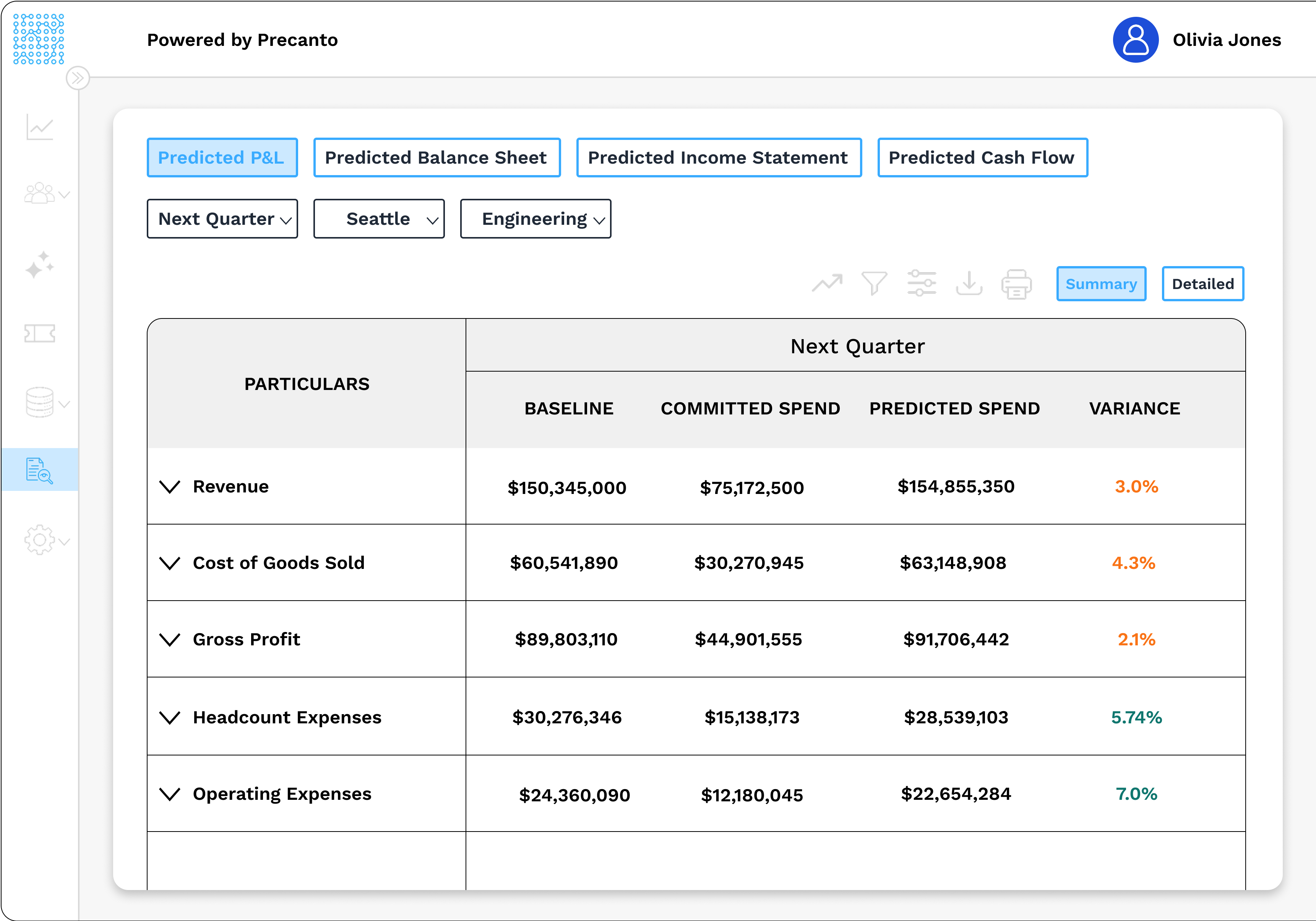Click the download icon
The height and width of the screenshot is (921, 1316).
pyautogui.click(x=969, y=283)
